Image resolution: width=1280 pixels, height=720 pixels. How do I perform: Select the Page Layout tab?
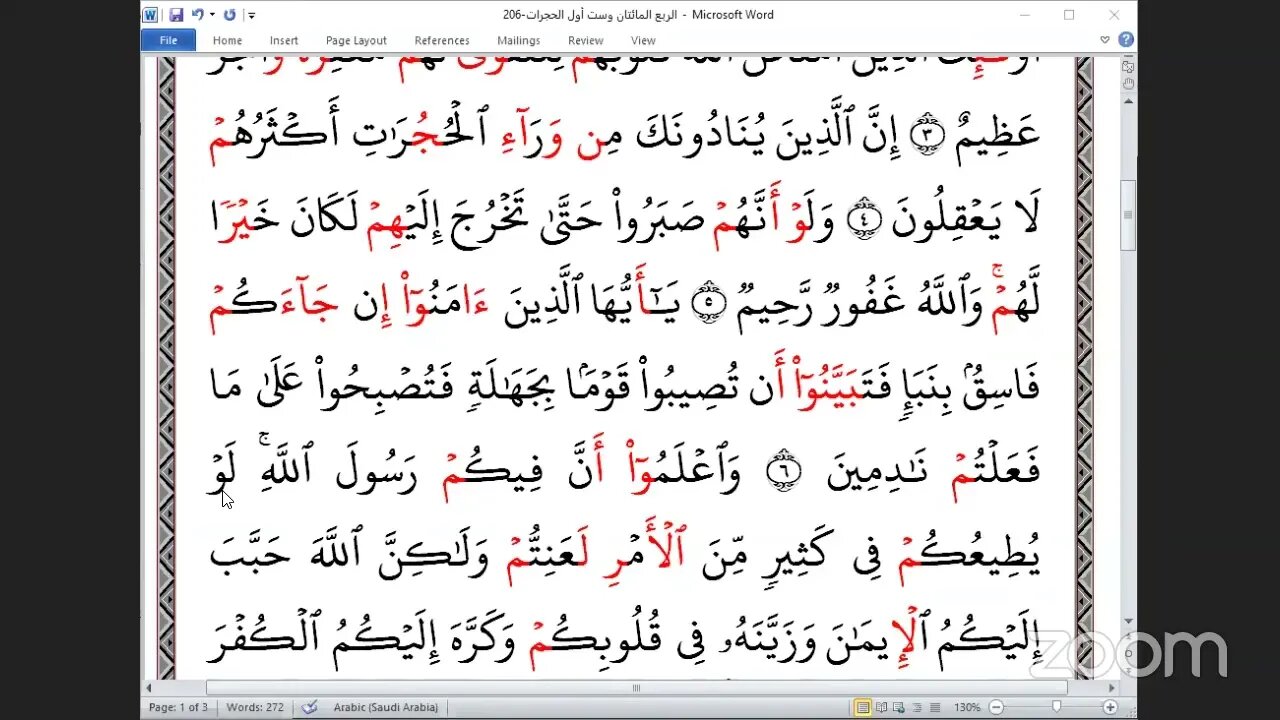(356, 40)
